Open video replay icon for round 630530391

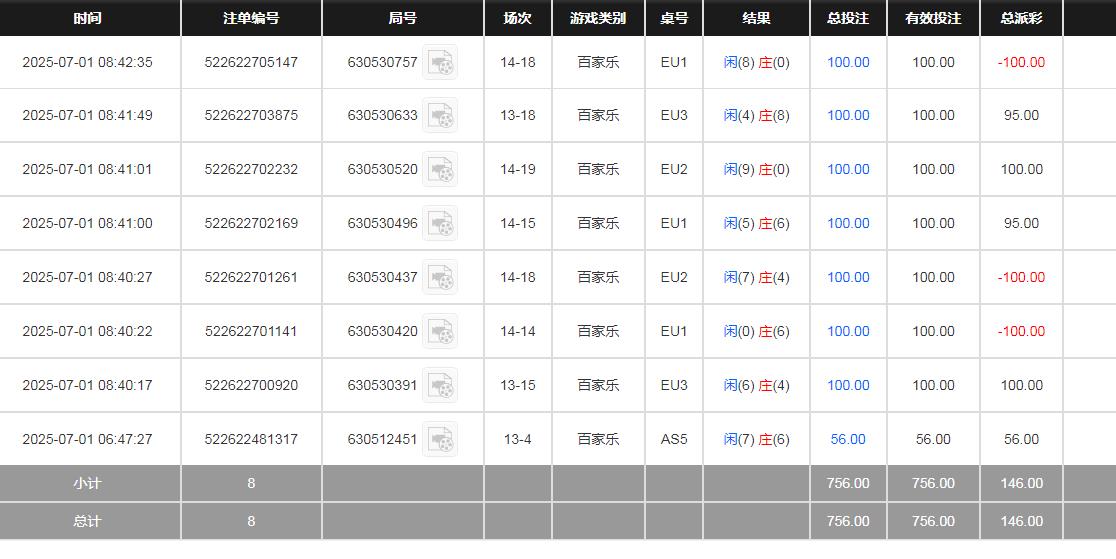(439, 386)
